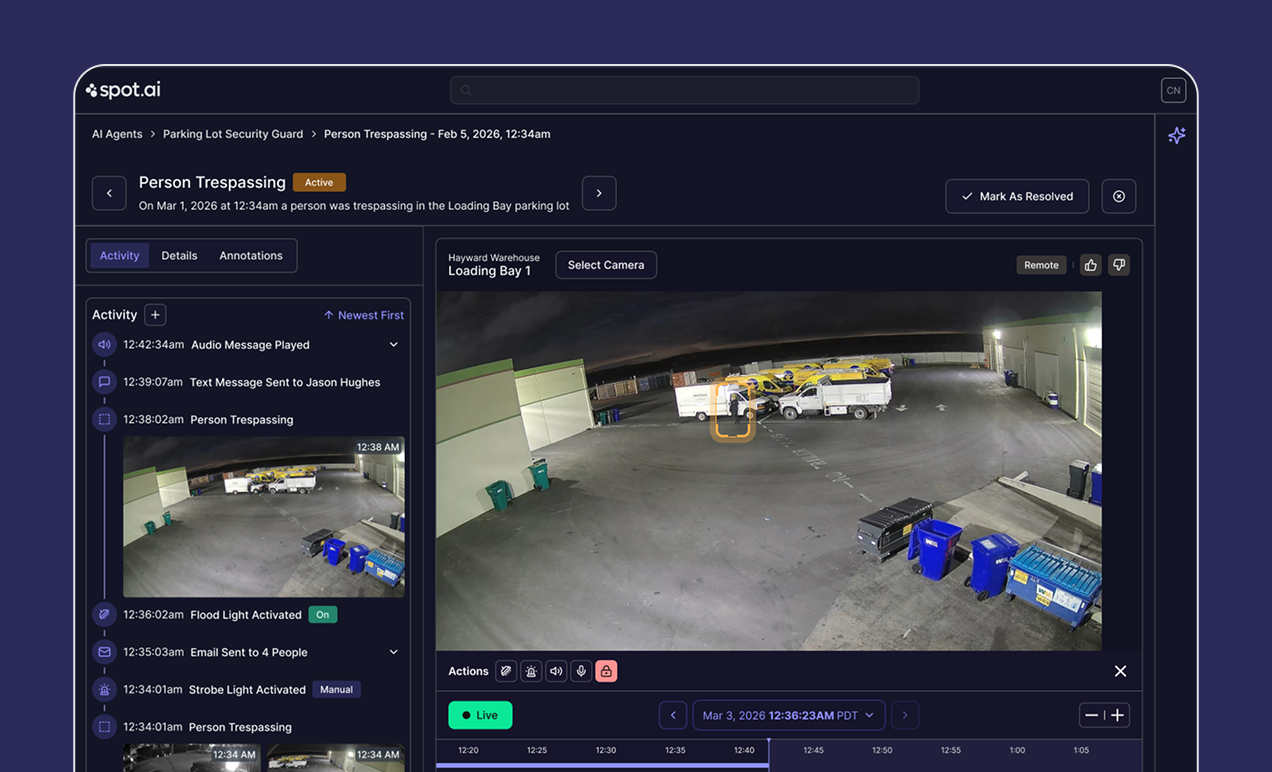The image size is (1272, 772).
Task: Step timeline forward with right arrow
Action: click(x=905, y=715)
